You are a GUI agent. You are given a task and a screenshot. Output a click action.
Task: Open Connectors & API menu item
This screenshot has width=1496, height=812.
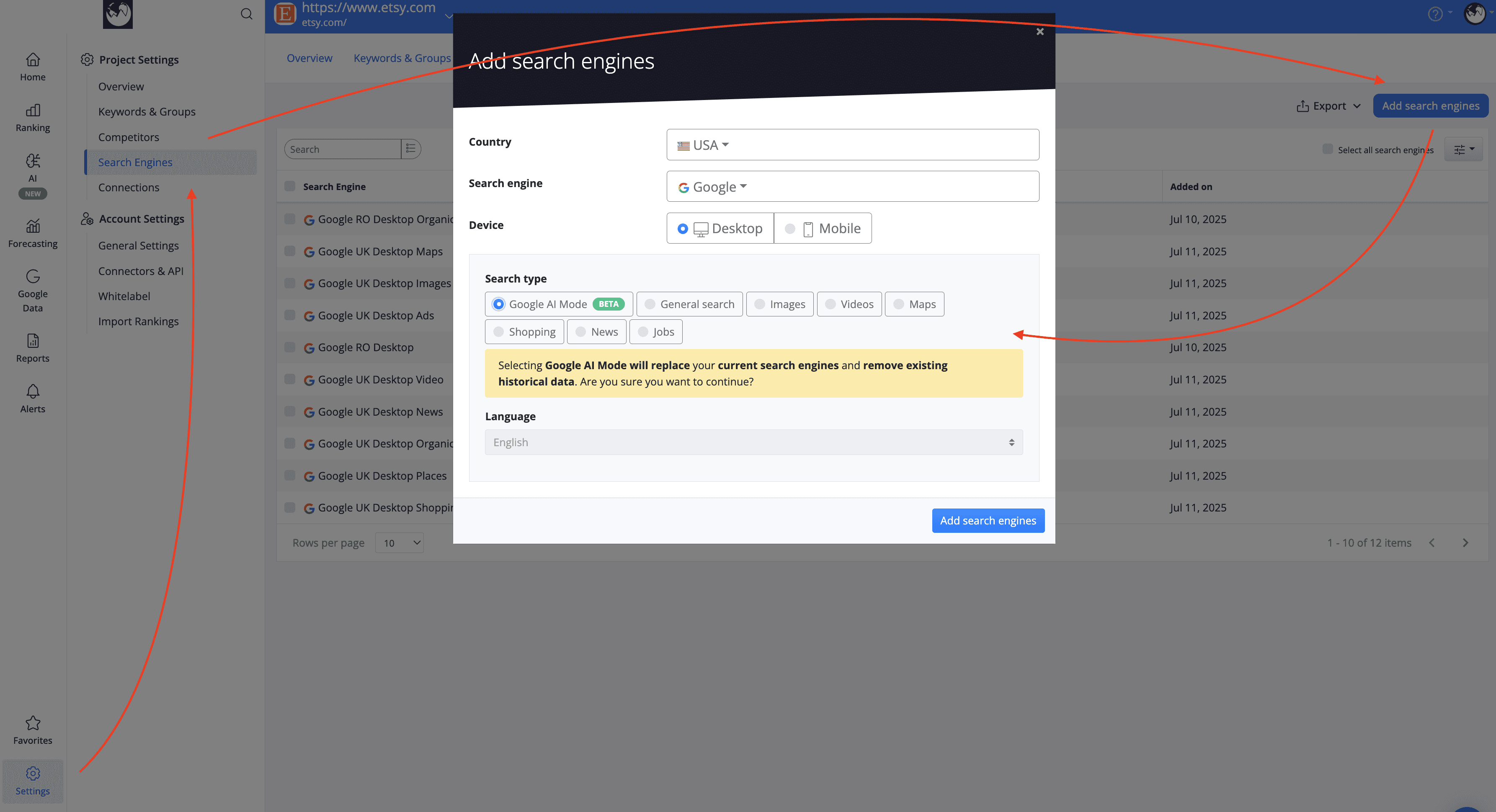point(141,271)
